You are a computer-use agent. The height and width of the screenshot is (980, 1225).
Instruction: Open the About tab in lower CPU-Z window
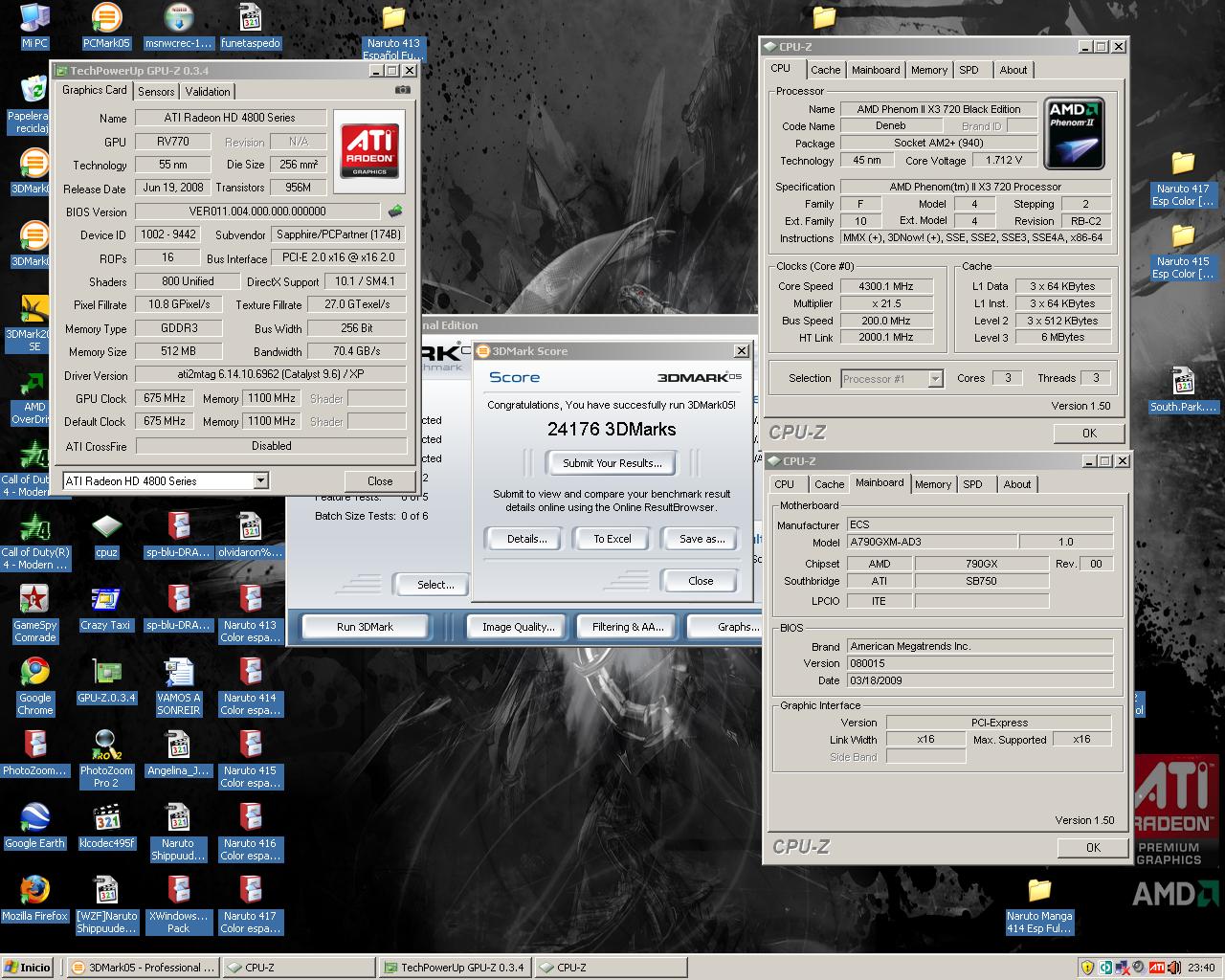1017,484
